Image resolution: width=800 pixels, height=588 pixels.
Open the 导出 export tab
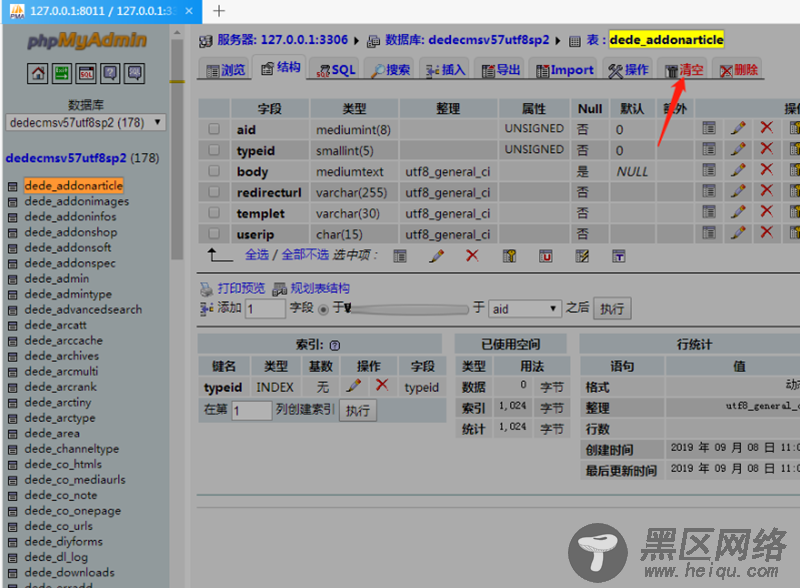[500, 70]
